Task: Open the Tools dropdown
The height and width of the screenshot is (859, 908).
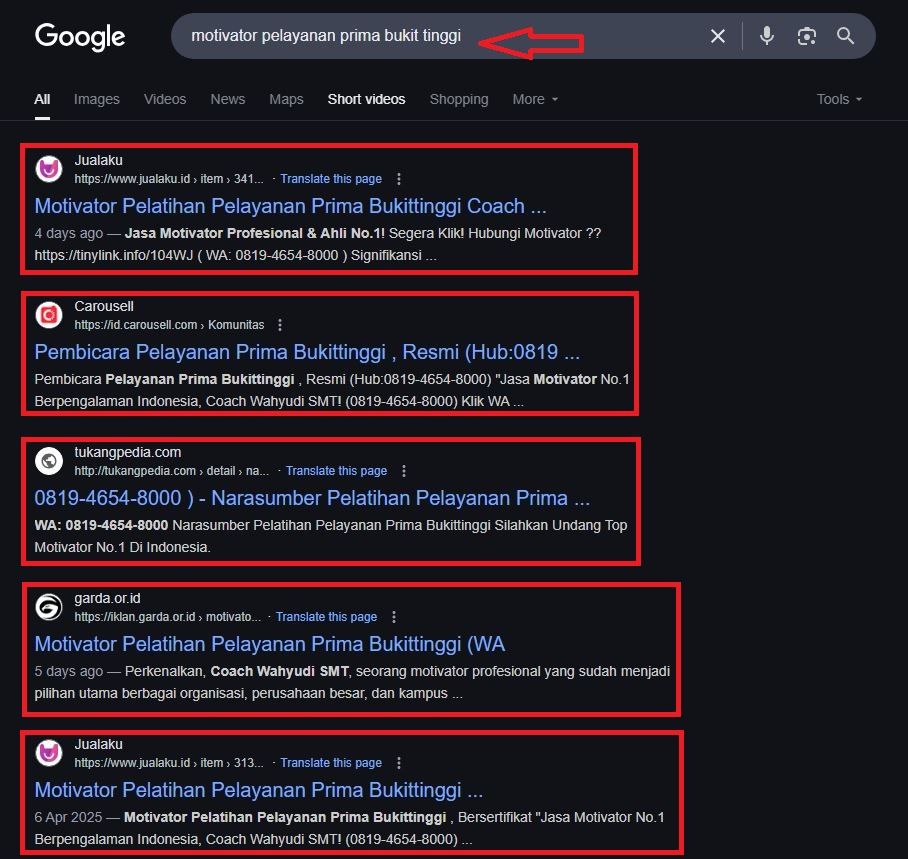Action: click(x=839, y=99)
